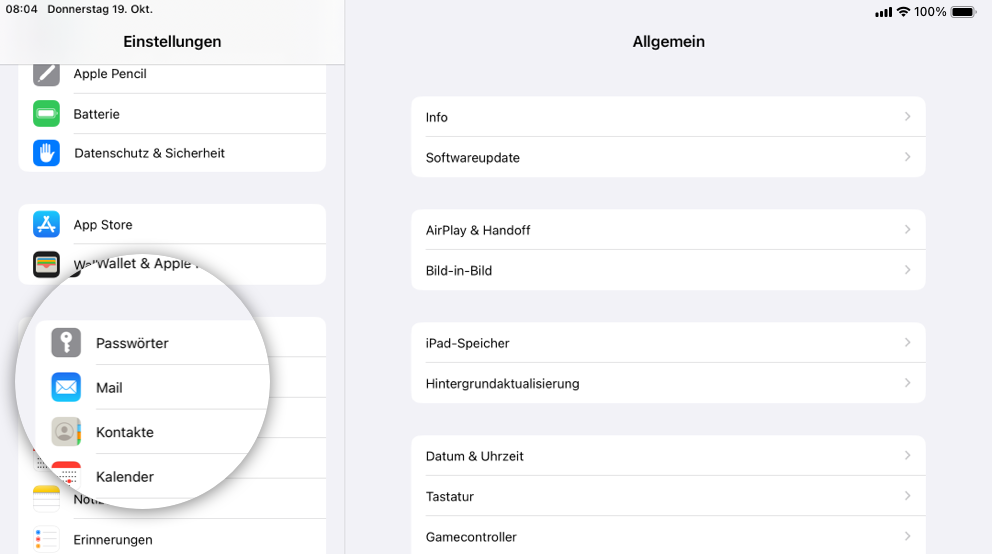Image resolution: width=992 pixels, height=554 pixels.
Task: Go to Datum & Uhrzeit
Action: click(x=668, y=455)
